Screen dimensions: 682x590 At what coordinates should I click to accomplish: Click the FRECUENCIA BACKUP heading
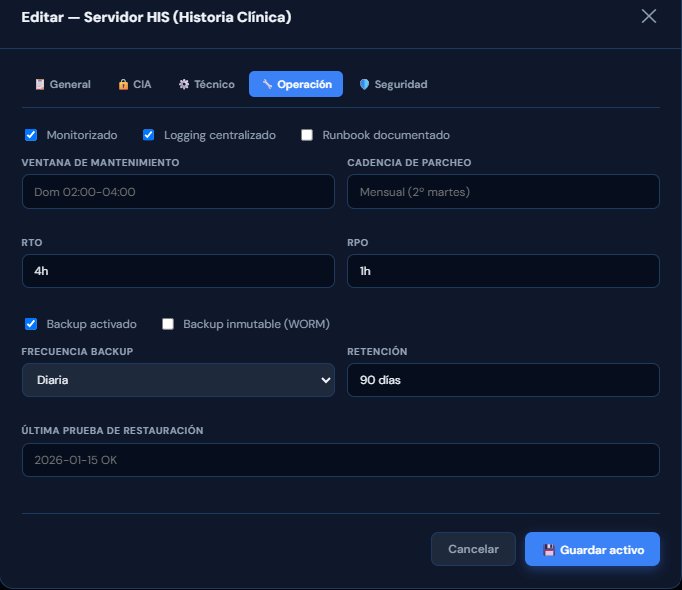77,351
